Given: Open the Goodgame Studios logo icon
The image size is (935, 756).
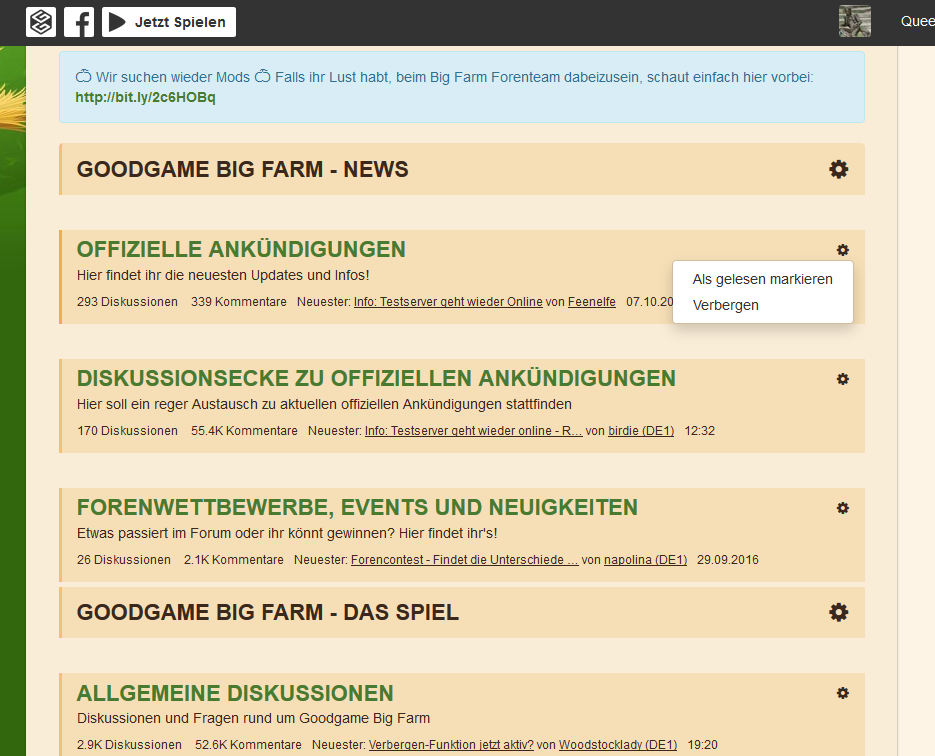Looking at the screenshot, I should [x=41, y=22].
